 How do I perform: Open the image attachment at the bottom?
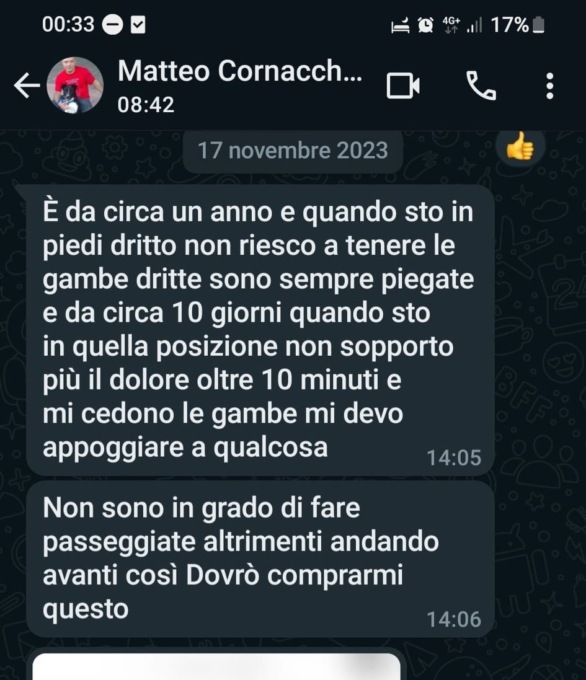216,666
